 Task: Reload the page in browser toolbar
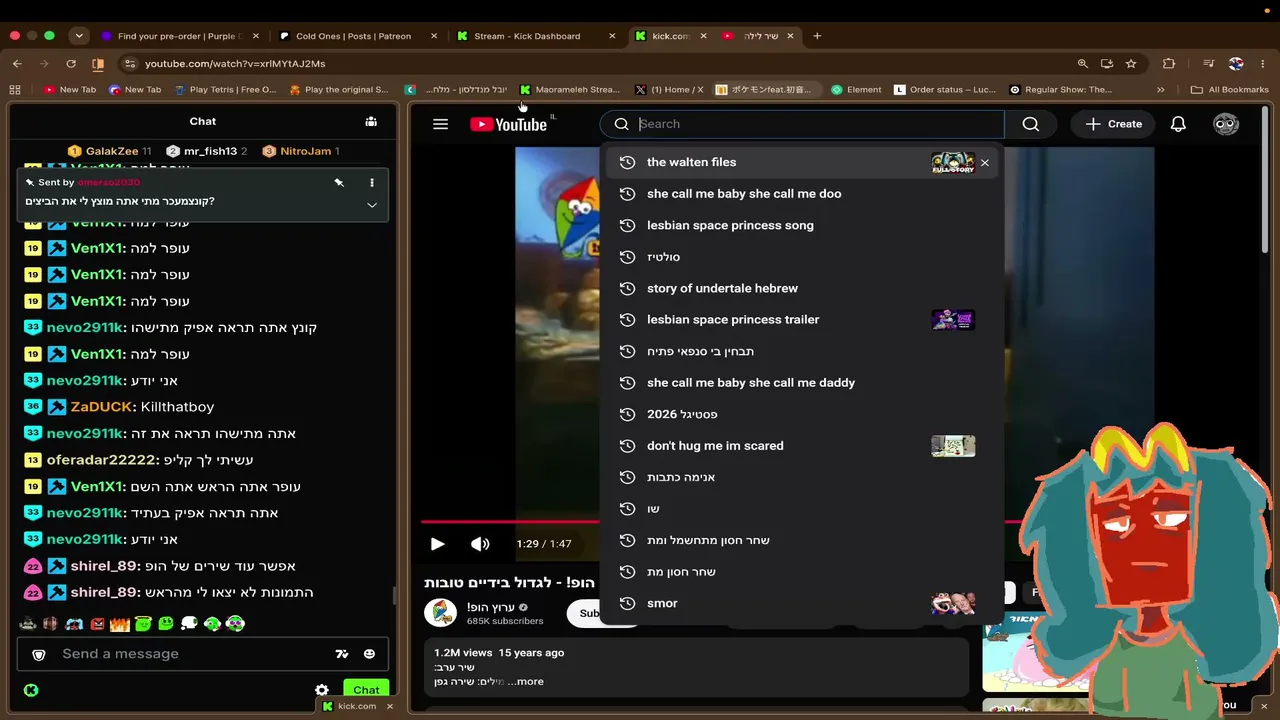pyautogui.click(x=71, y=64)
